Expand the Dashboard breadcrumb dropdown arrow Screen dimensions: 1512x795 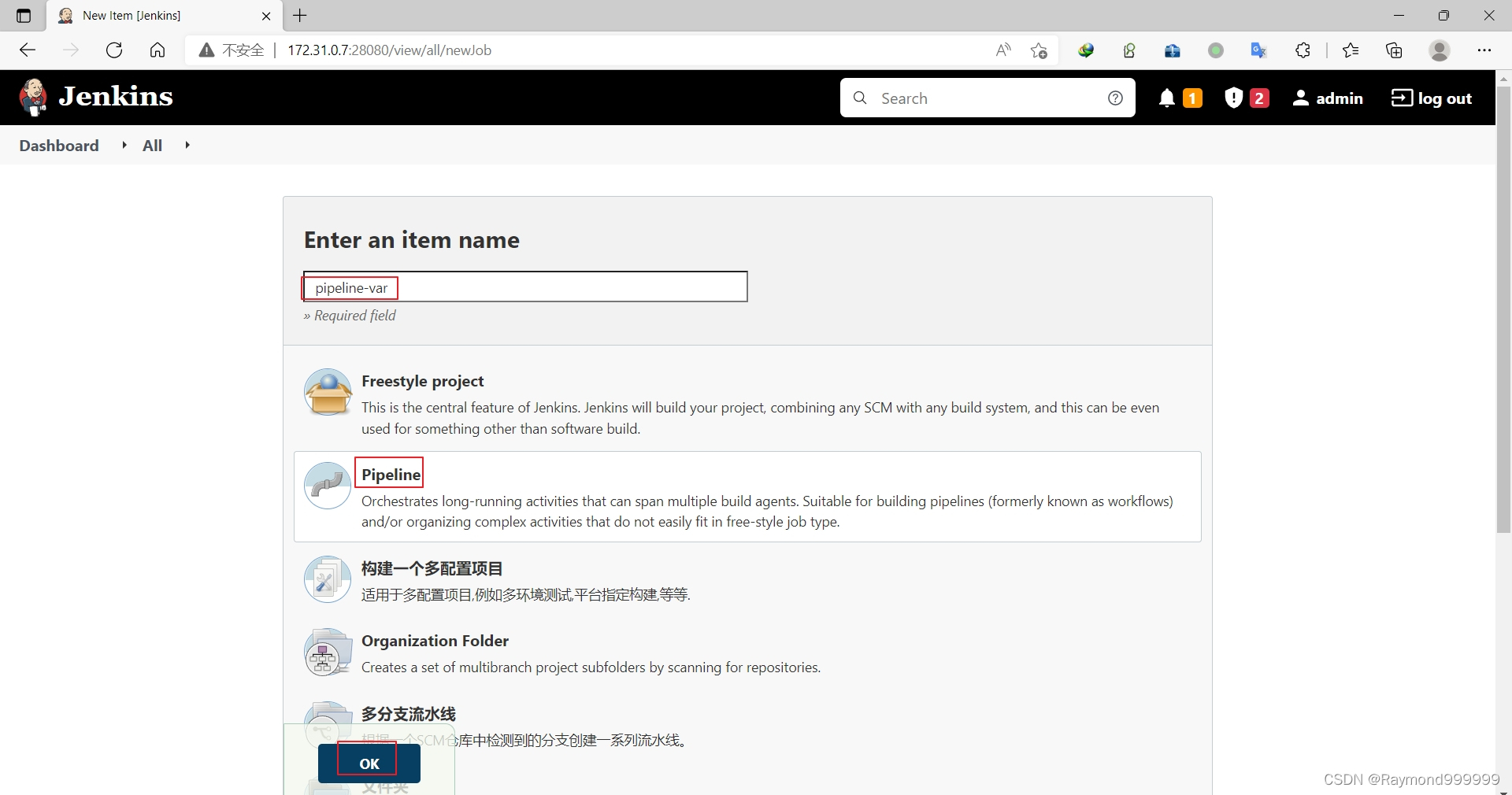click(x=124, y=145)
